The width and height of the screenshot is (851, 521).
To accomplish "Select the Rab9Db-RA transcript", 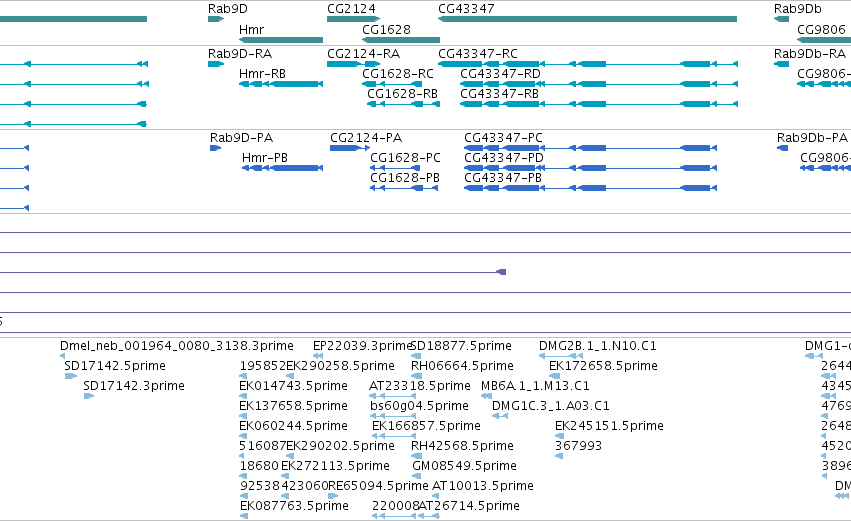I will click(782, 64).
